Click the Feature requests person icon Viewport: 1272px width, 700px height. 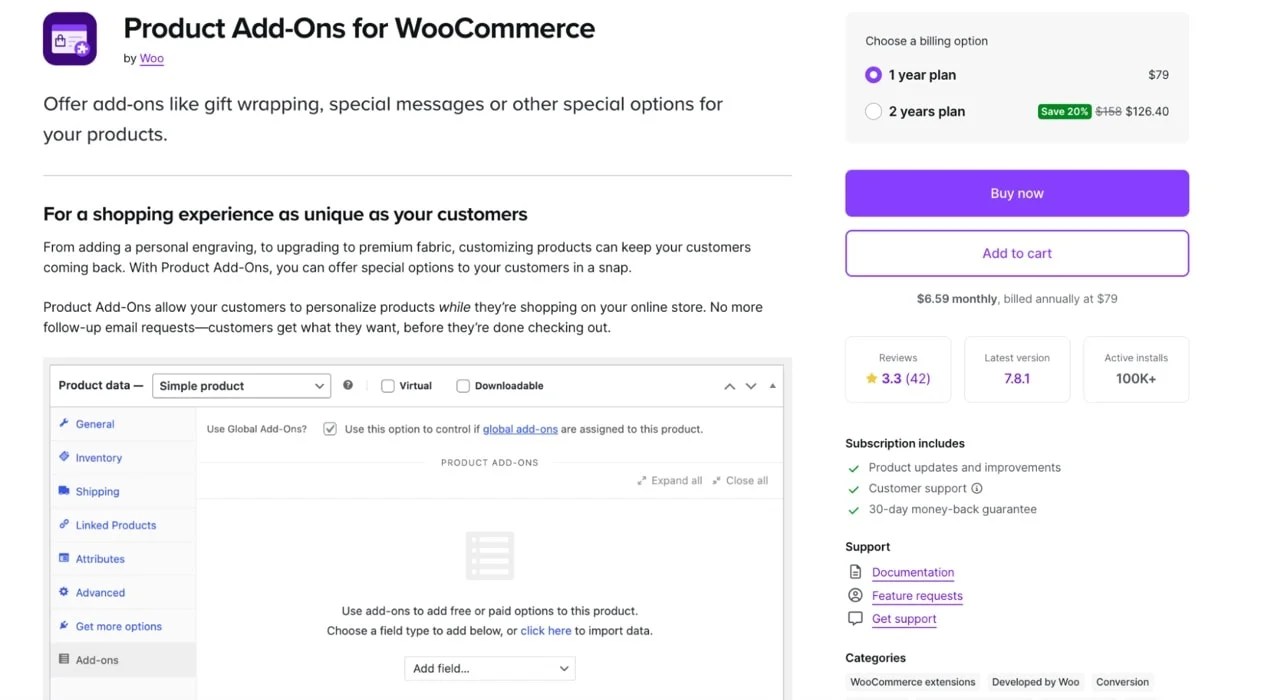[855, 595]
